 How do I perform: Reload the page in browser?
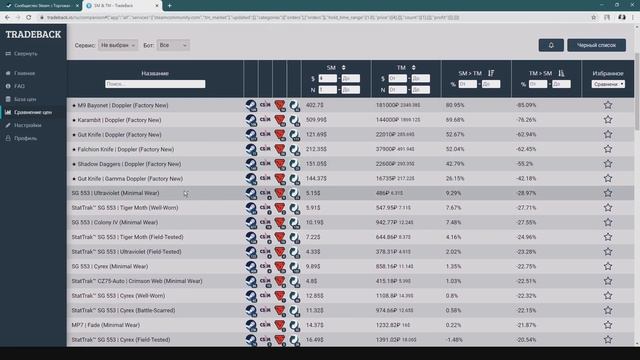coord(28,18)
